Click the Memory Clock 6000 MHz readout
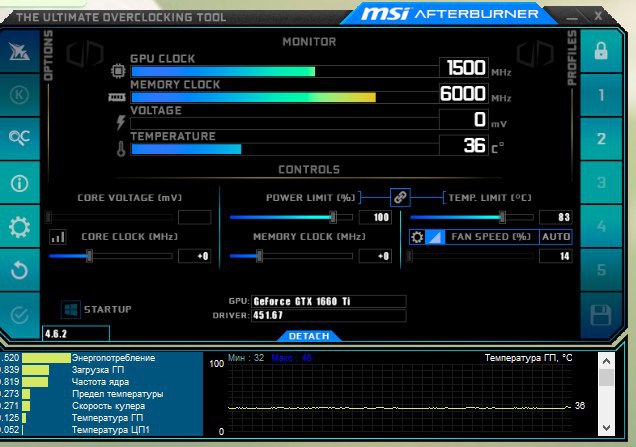Image resolution: width=636 pixels, height=447 pixels. [464, 93]
